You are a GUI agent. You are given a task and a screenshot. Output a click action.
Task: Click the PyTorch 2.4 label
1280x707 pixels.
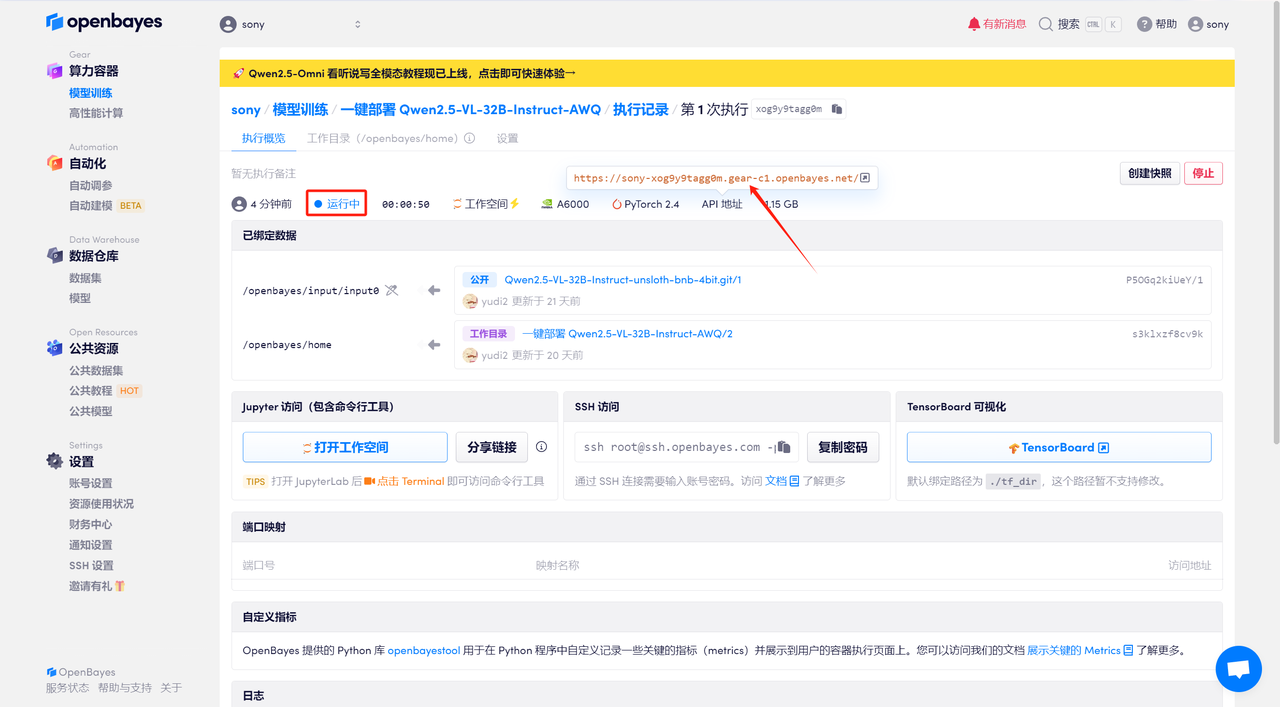(646, 204)
